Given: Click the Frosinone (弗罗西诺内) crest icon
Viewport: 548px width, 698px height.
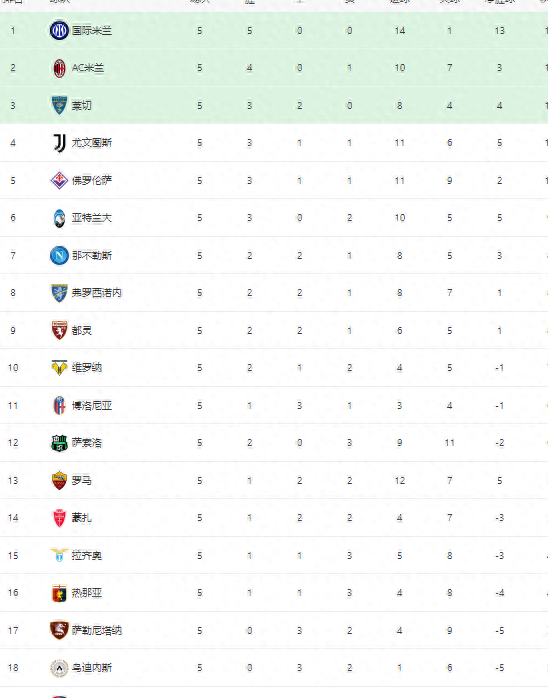Looking at the screenshot, I should point(59,293).
